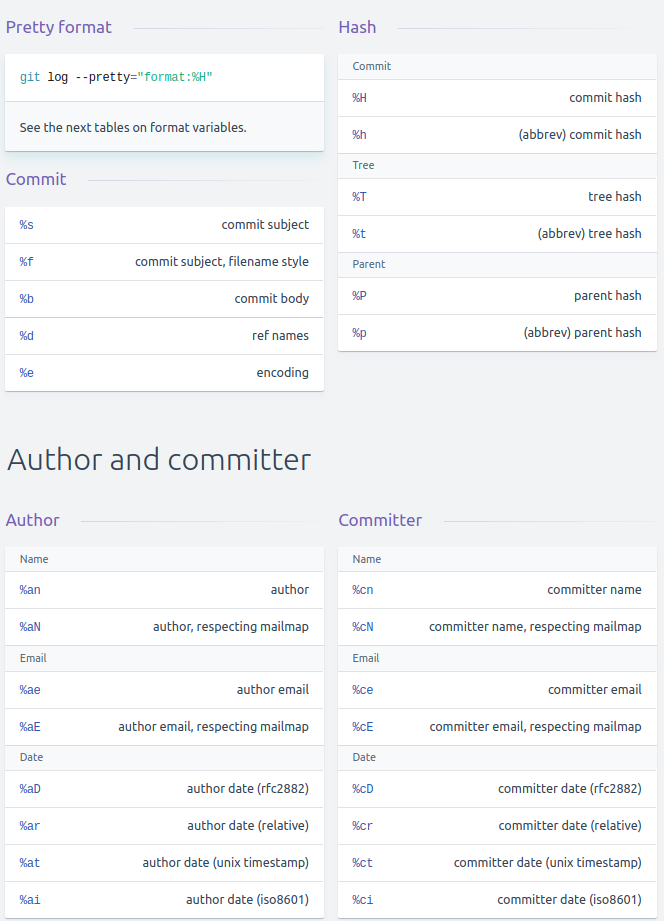664x921 pixels.
Task: Select the %cN committer name mailmap row
Action: tap(497, 627)
